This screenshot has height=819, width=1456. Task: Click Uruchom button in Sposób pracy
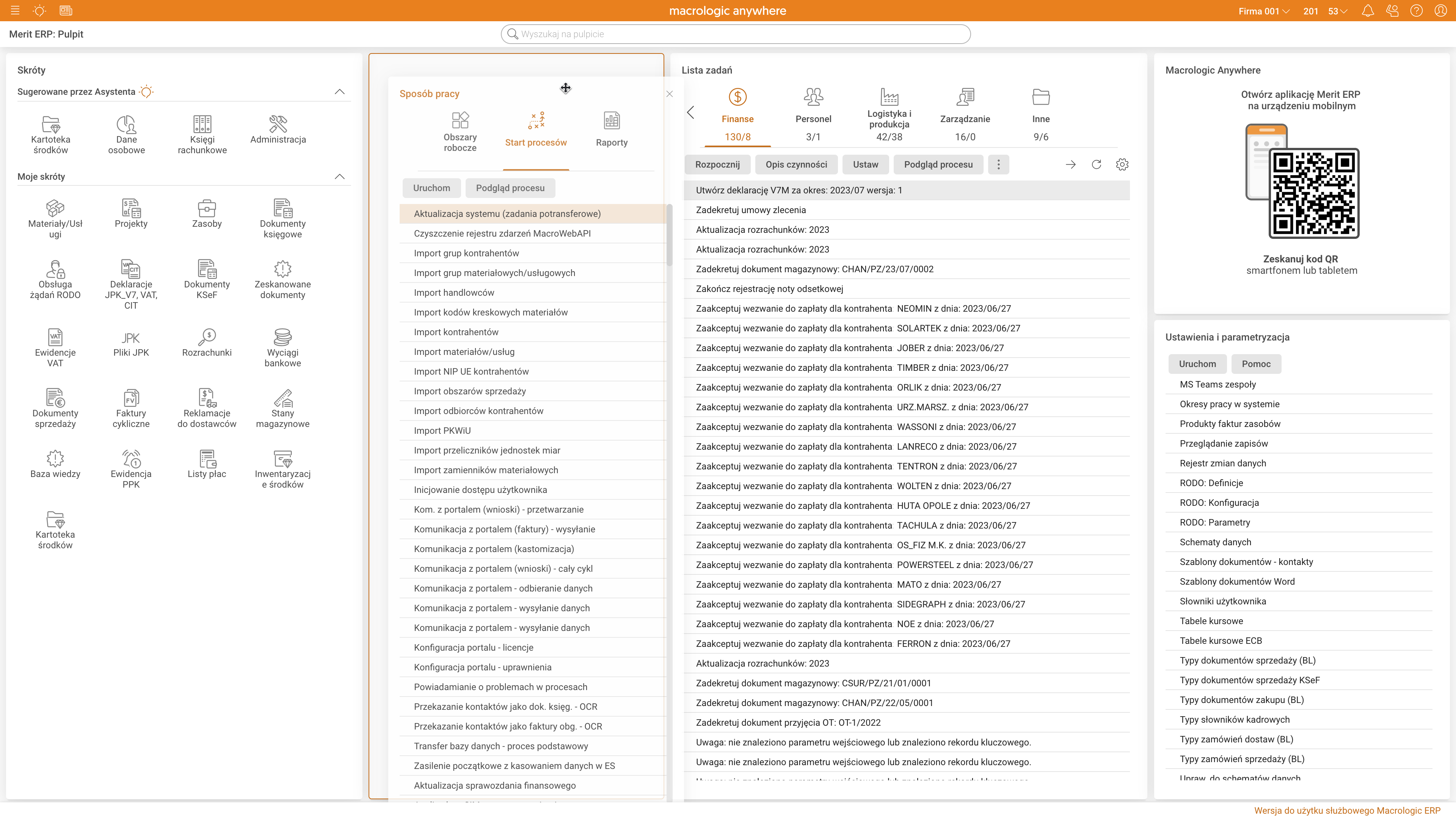(431, 188)
